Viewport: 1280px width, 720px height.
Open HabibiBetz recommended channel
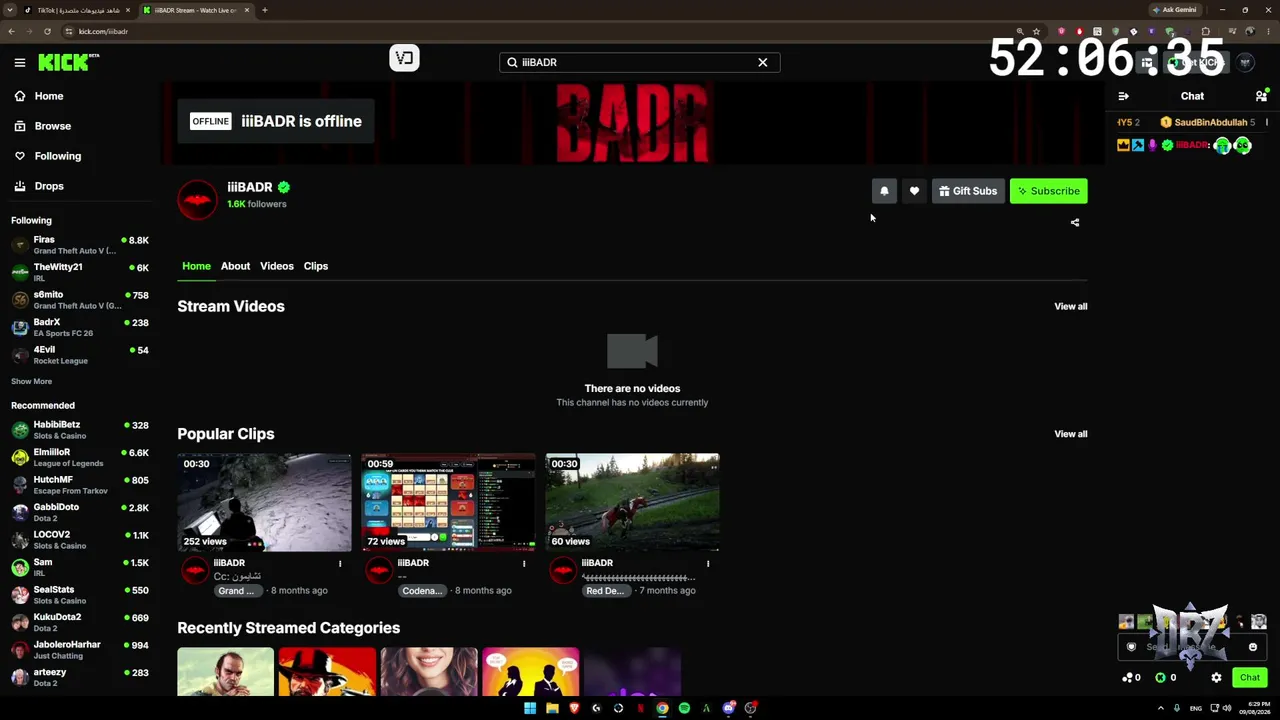click(x=80, y=430)
